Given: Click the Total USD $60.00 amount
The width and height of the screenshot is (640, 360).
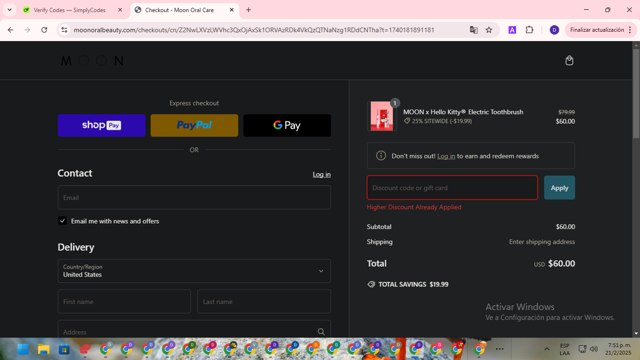Looking at the screenshot, I should (x=554, y=264).
